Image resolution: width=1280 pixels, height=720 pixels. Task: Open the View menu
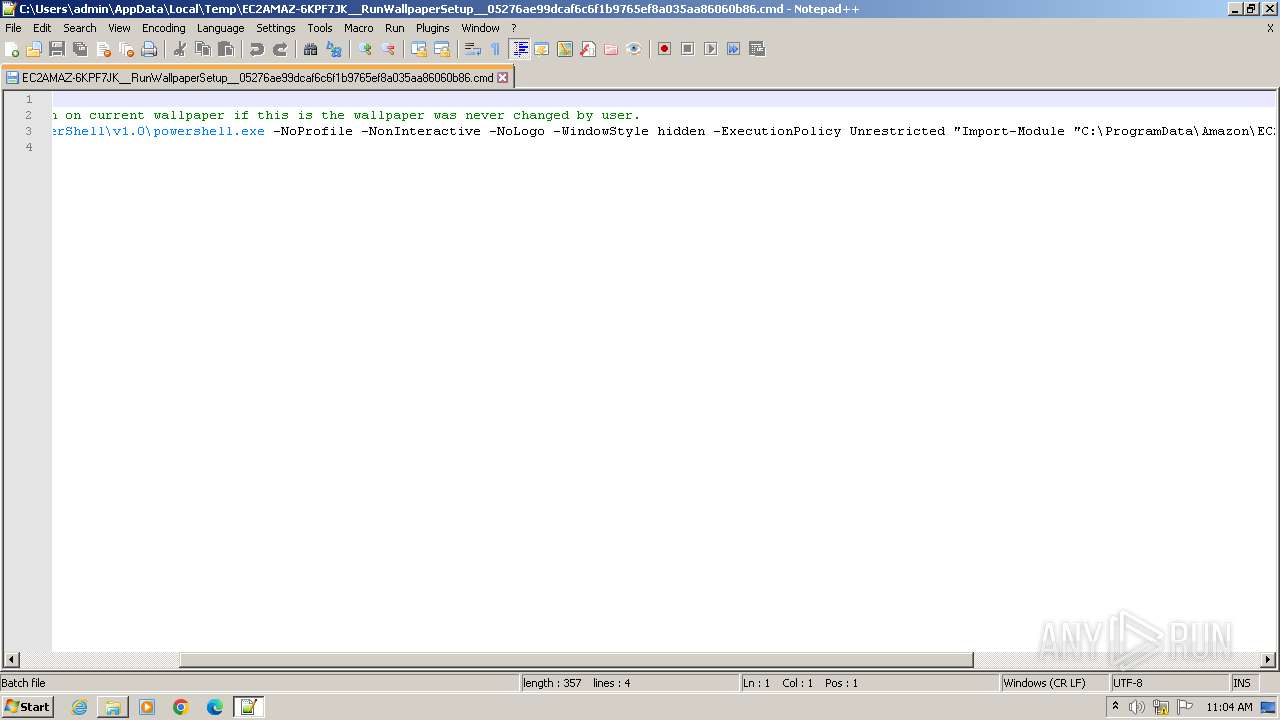click(119, 28)
